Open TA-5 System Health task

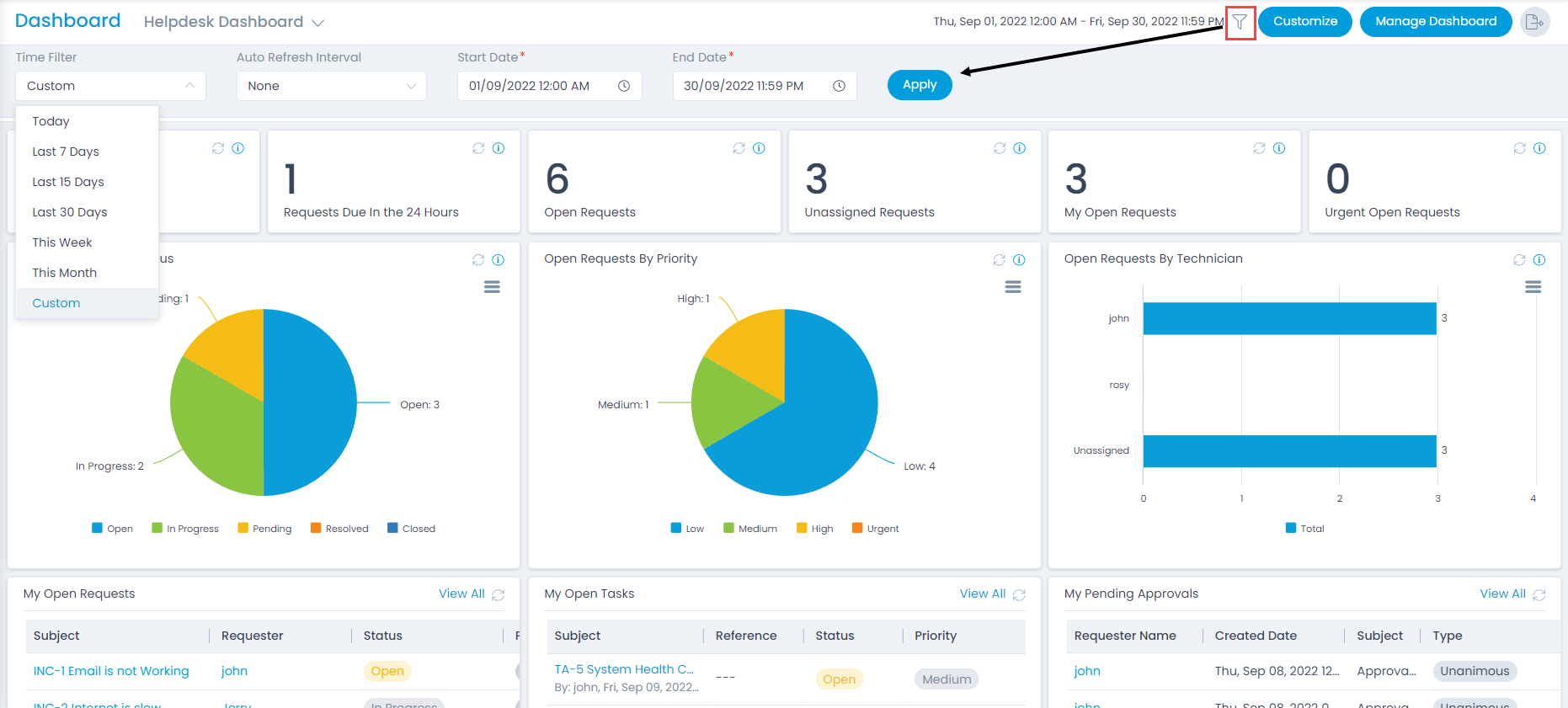(624, 669)
